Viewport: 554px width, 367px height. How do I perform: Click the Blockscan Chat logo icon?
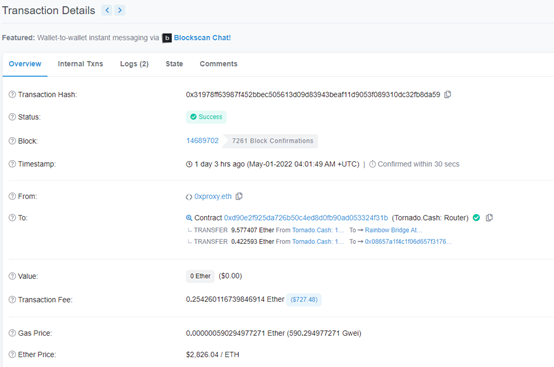click(167, 38)
